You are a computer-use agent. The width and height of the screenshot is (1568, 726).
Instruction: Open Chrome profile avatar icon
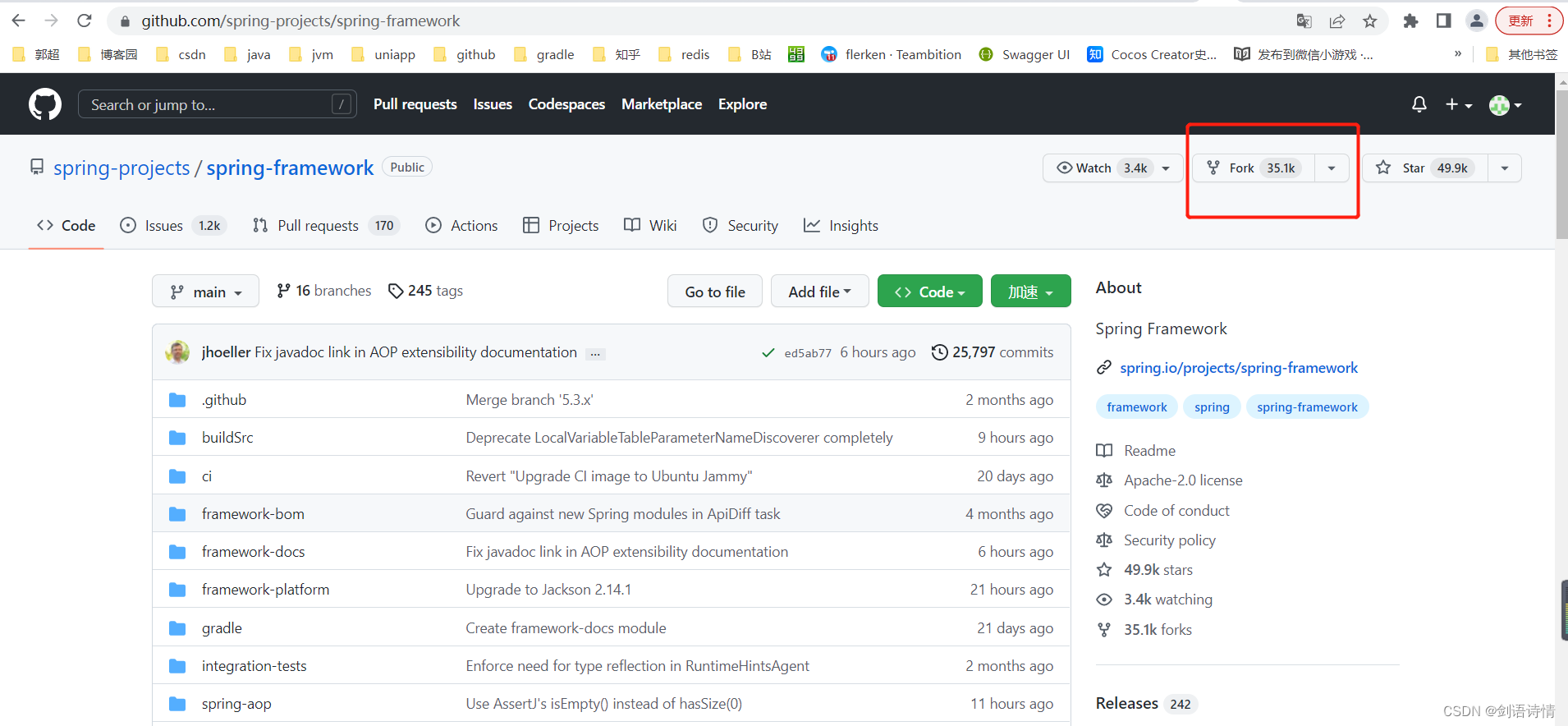(x=1476, y=21)
